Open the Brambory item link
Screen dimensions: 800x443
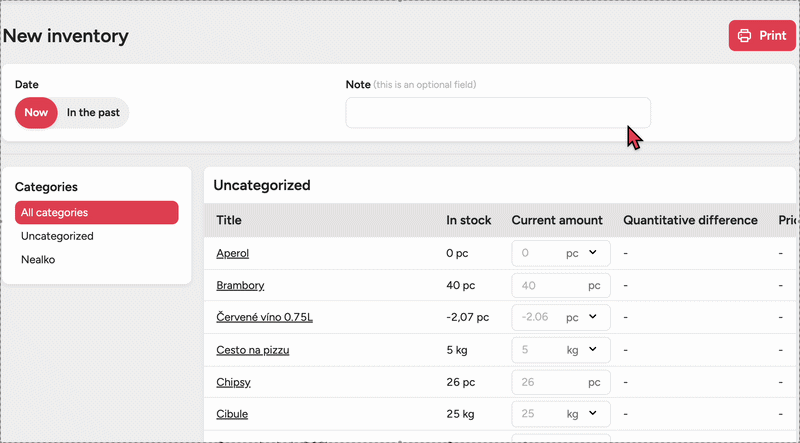[x=240, y=286]
